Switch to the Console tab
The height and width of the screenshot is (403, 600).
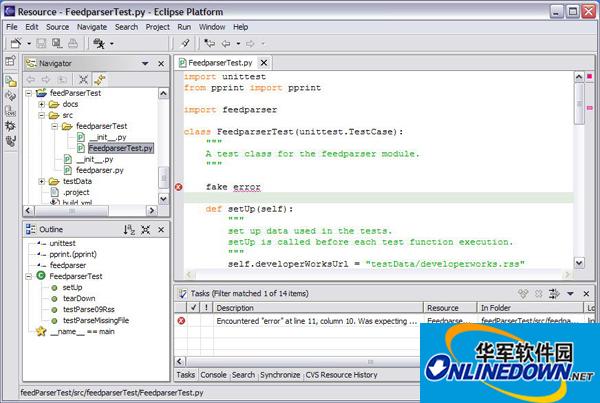pos(213,374)
